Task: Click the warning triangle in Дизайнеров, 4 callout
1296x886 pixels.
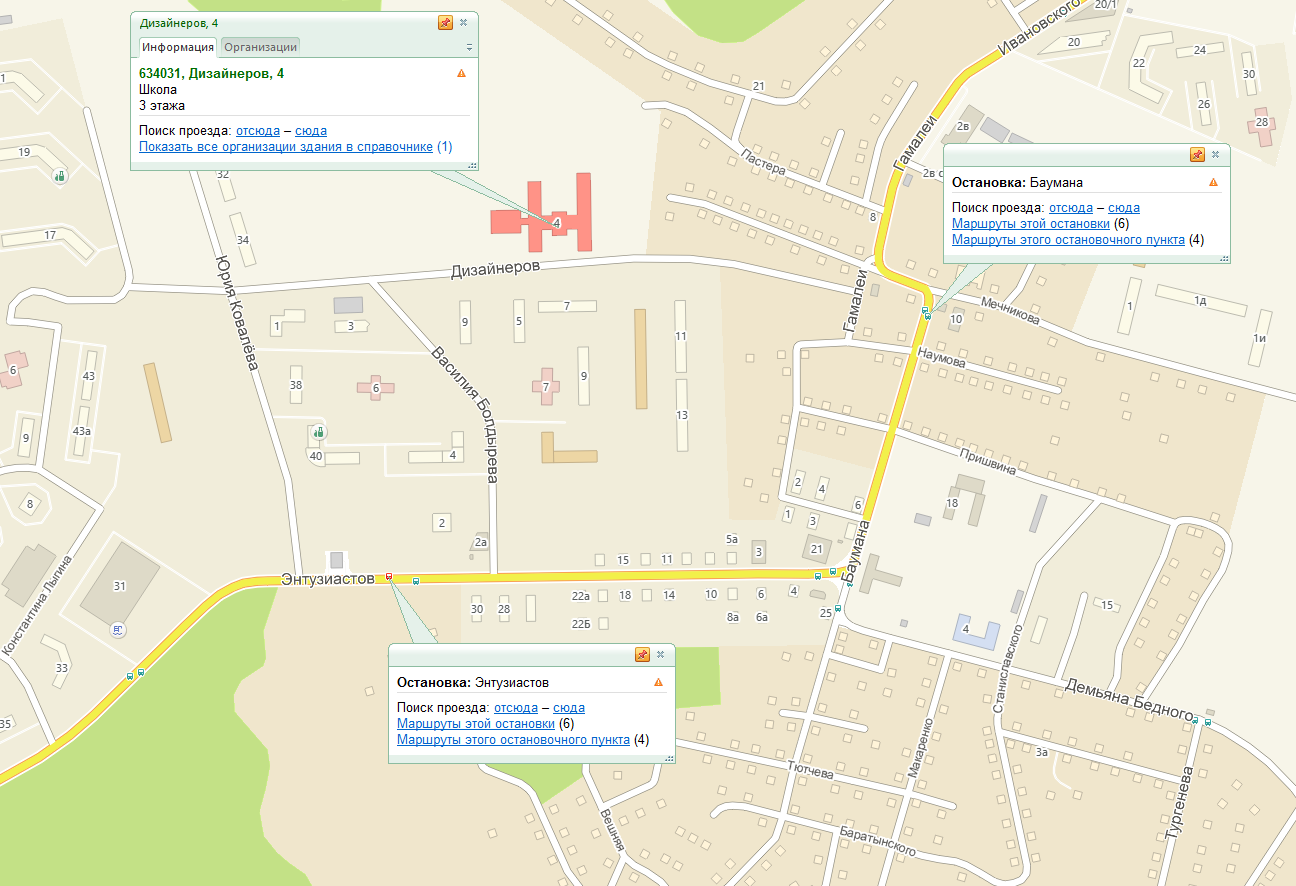Action: coord(461,73)
